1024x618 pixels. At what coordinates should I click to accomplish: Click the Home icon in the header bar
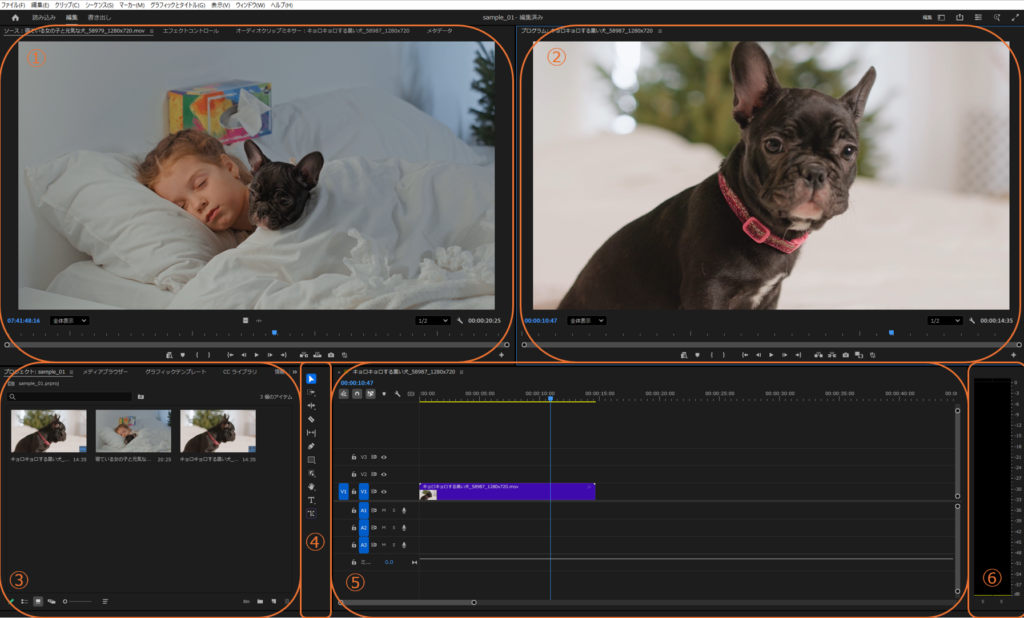(15, 17)
